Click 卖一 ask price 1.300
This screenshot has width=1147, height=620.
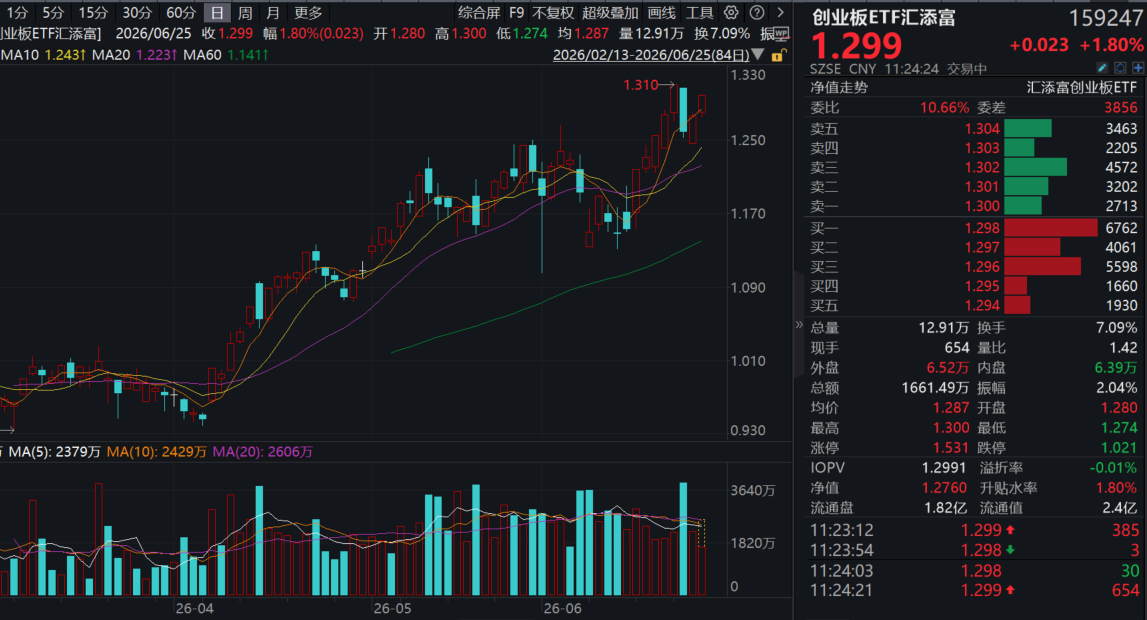[x=982, y=206]
